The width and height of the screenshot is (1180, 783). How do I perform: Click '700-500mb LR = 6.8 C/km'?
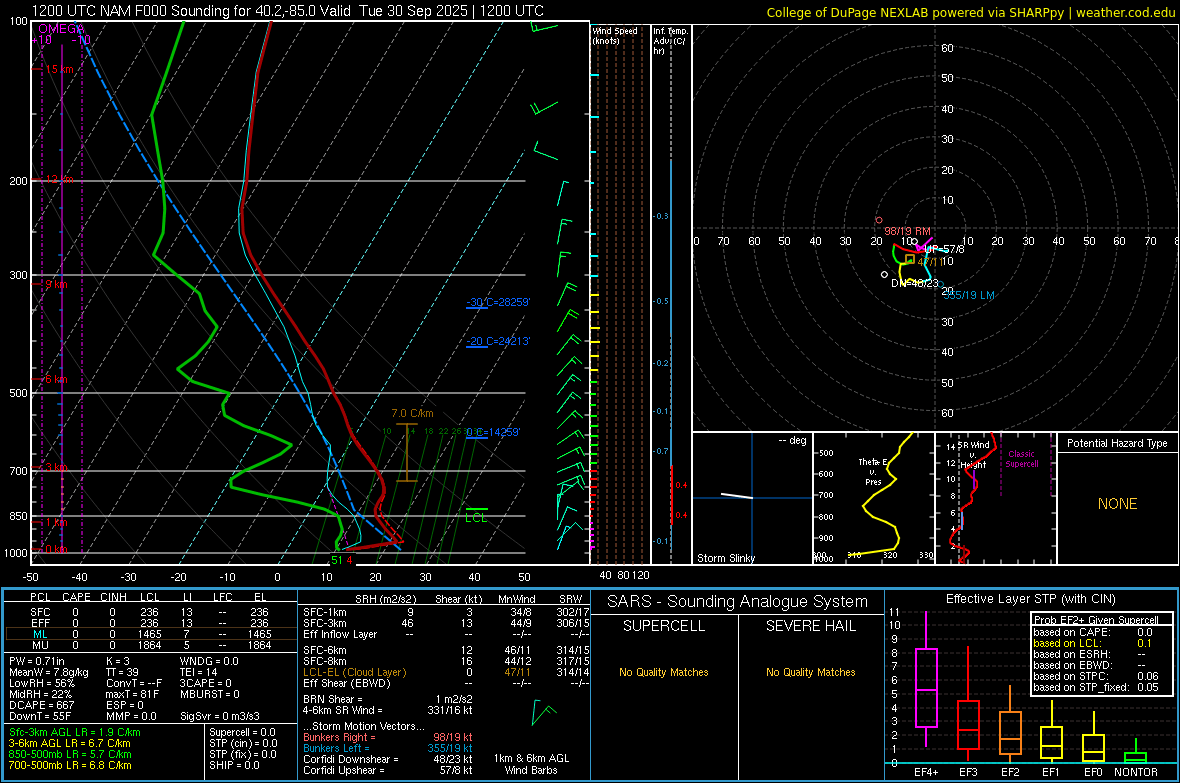click(x=70, y=765)
